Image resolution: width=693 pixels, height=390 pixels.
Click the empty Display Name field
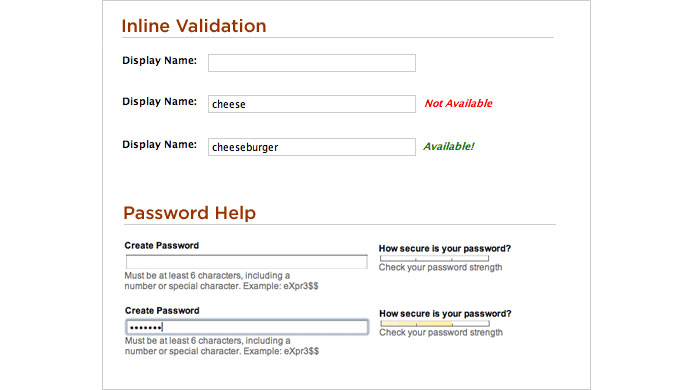(312, 63)
